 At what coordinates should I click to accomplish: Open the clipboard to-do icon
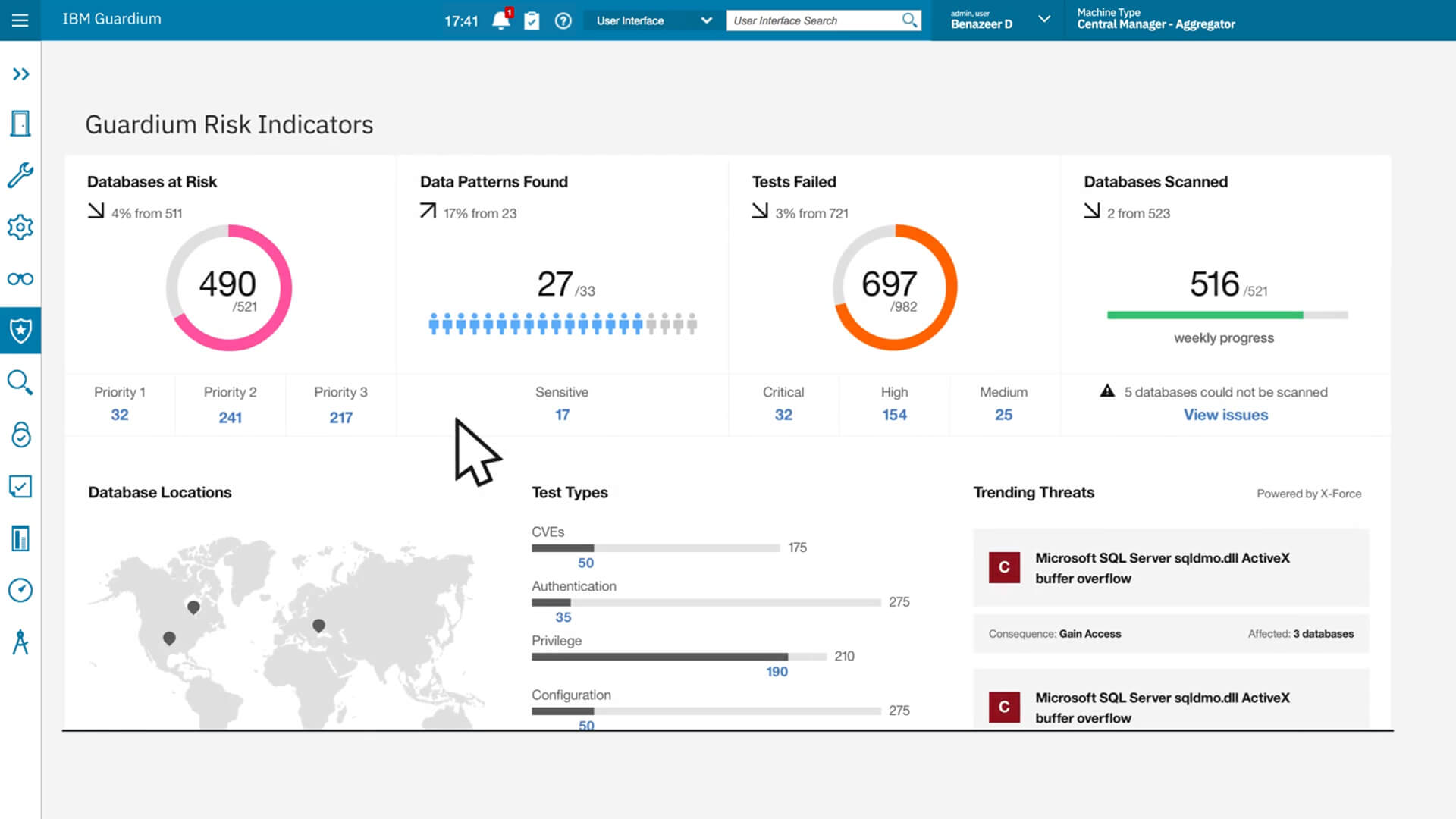click(x=532, y=20)
